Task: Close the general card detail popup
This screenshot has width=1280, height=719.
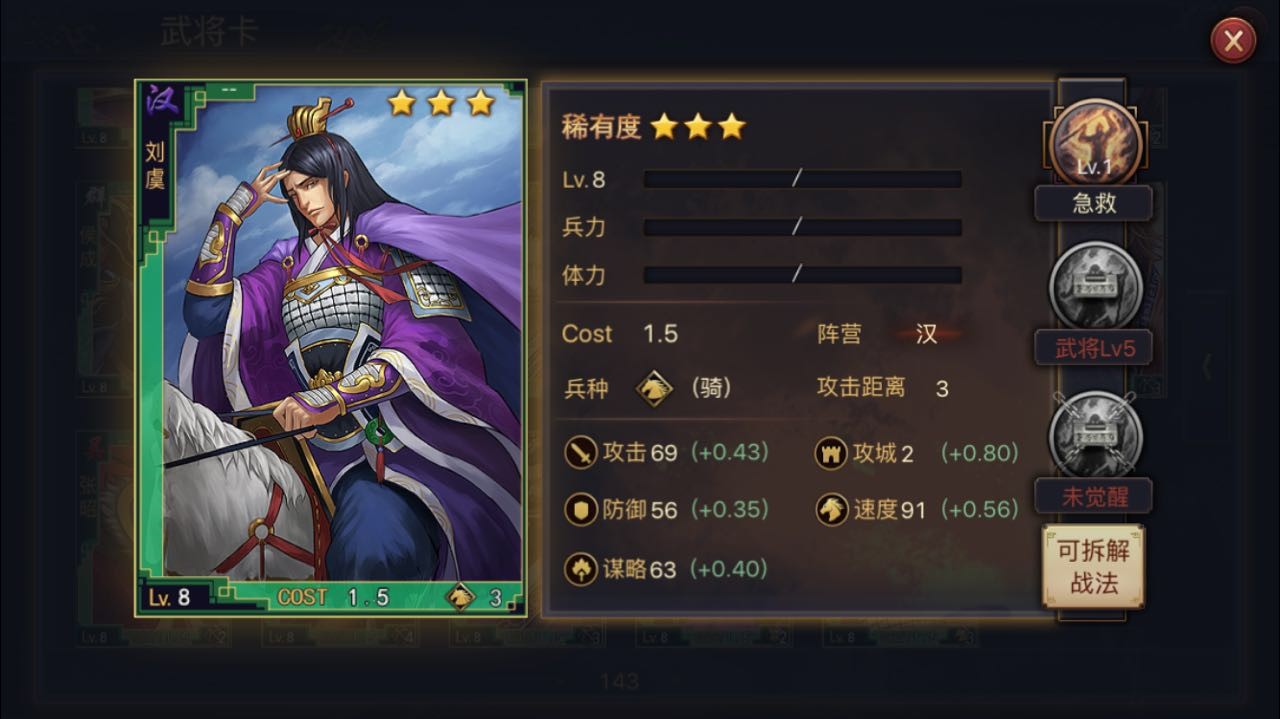Action: [x=1233, y=41]
